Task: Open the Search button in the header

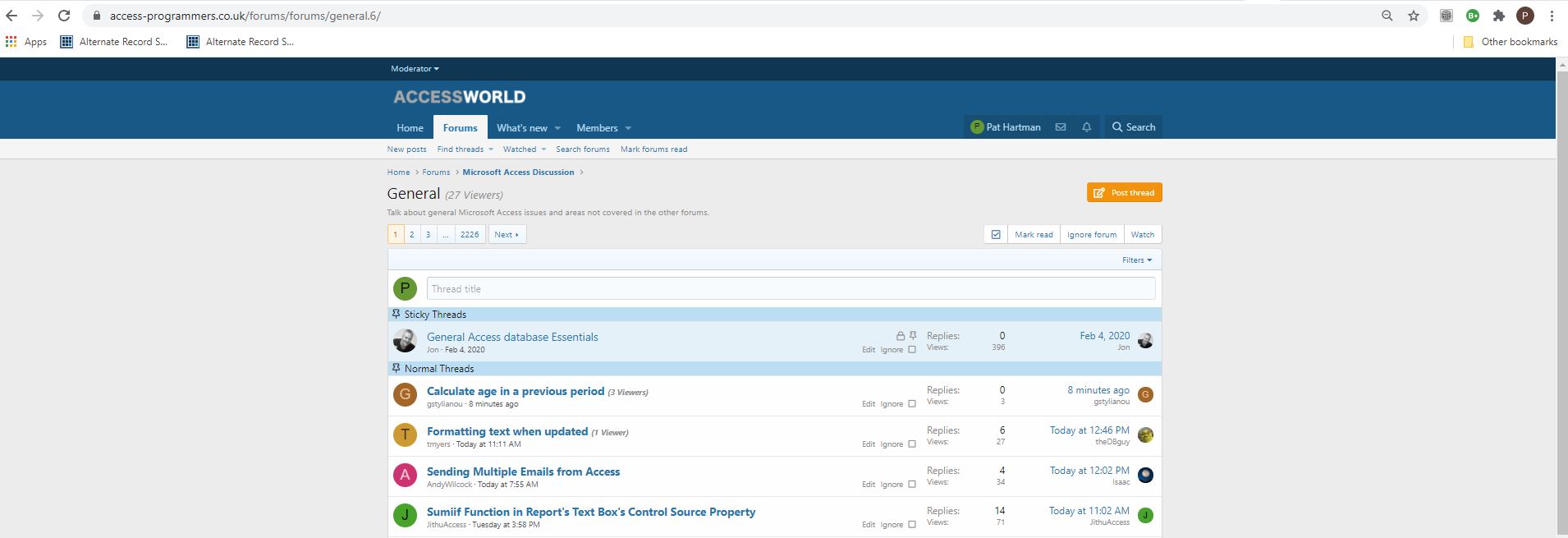Action: (x=1134, y=127)
